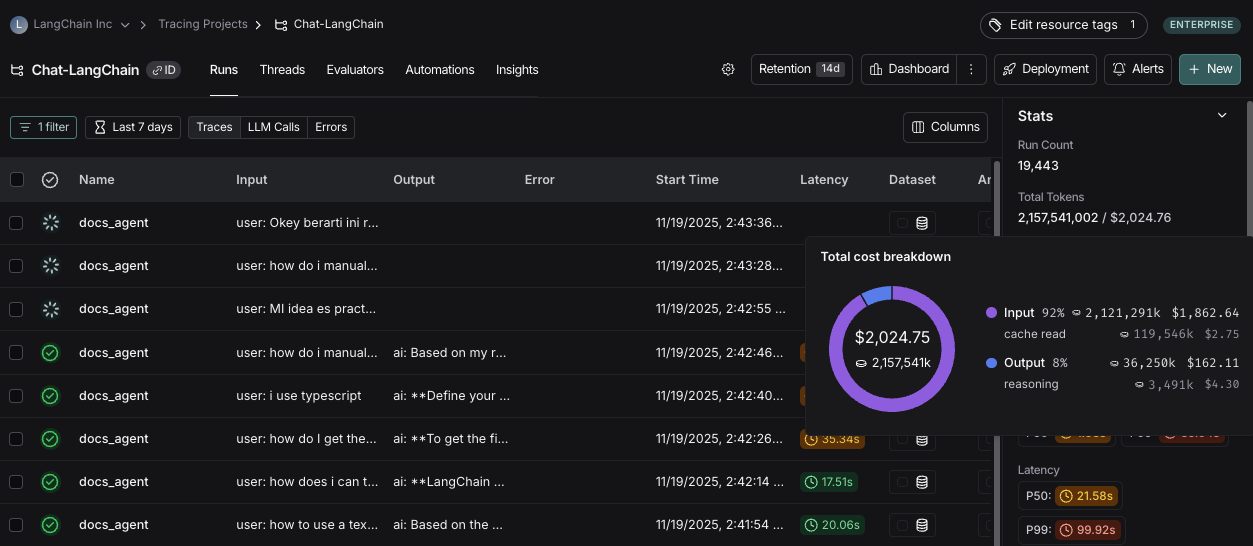Click green check icon for 'how to use a tex...' run
The image size is (1253, 546).
tap(50, 524)
